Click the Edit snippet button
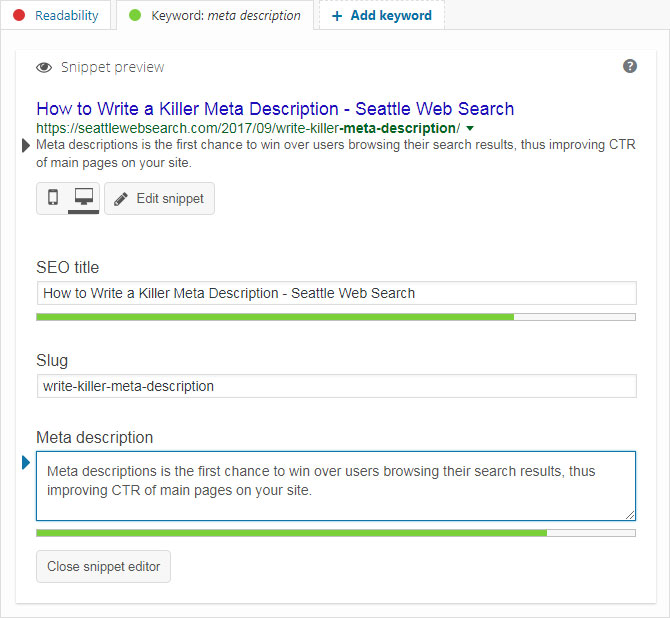The width and height of the screenshot is (670, 618). coord(159,198)
